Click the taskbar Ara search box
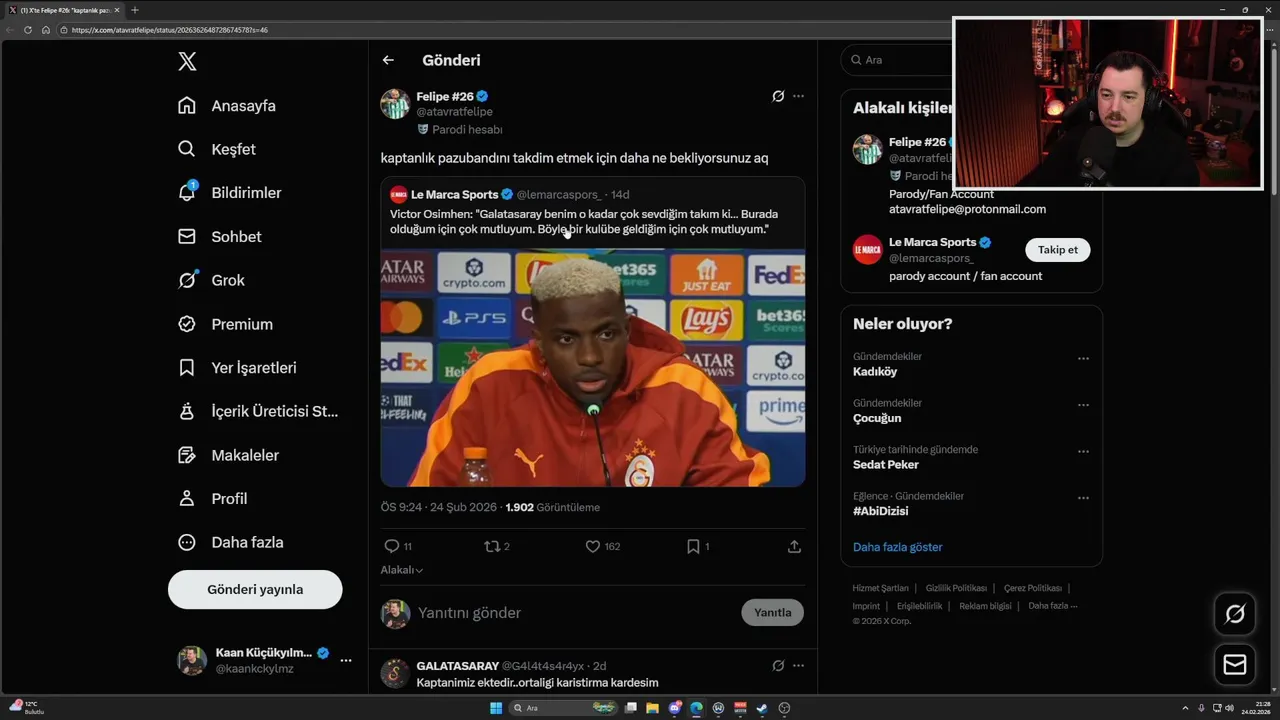The image size is (1280, 720). 563,708
